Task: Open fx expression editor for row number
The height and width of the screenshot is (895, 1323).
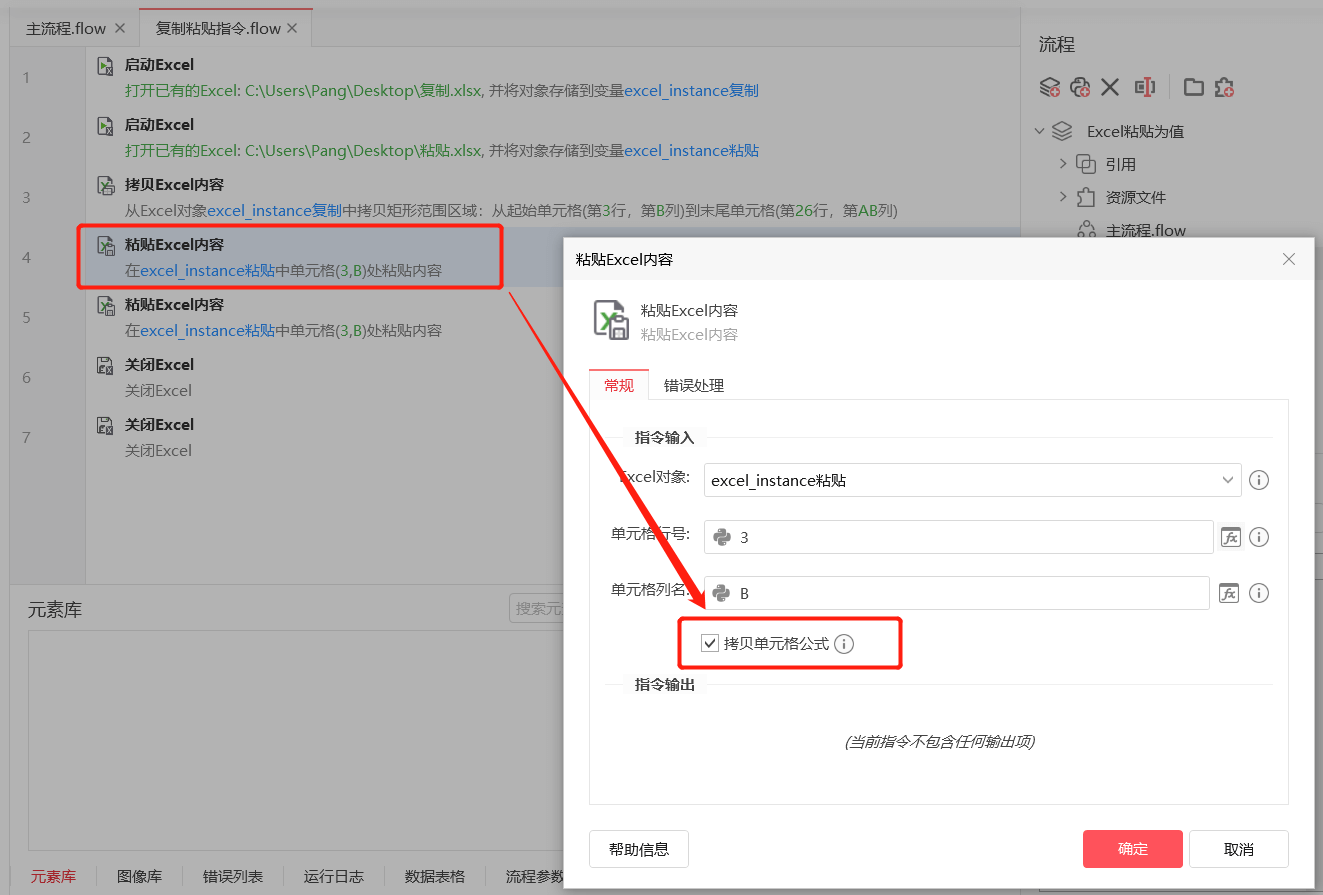Action: coord(1230,537)
